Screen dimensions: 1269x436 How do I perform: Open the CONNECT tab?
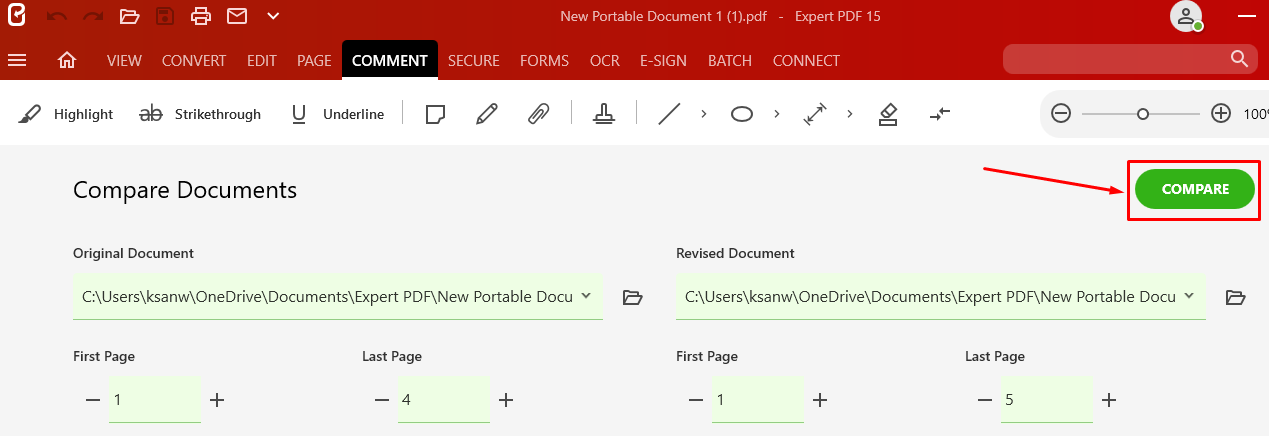point(806,60)
